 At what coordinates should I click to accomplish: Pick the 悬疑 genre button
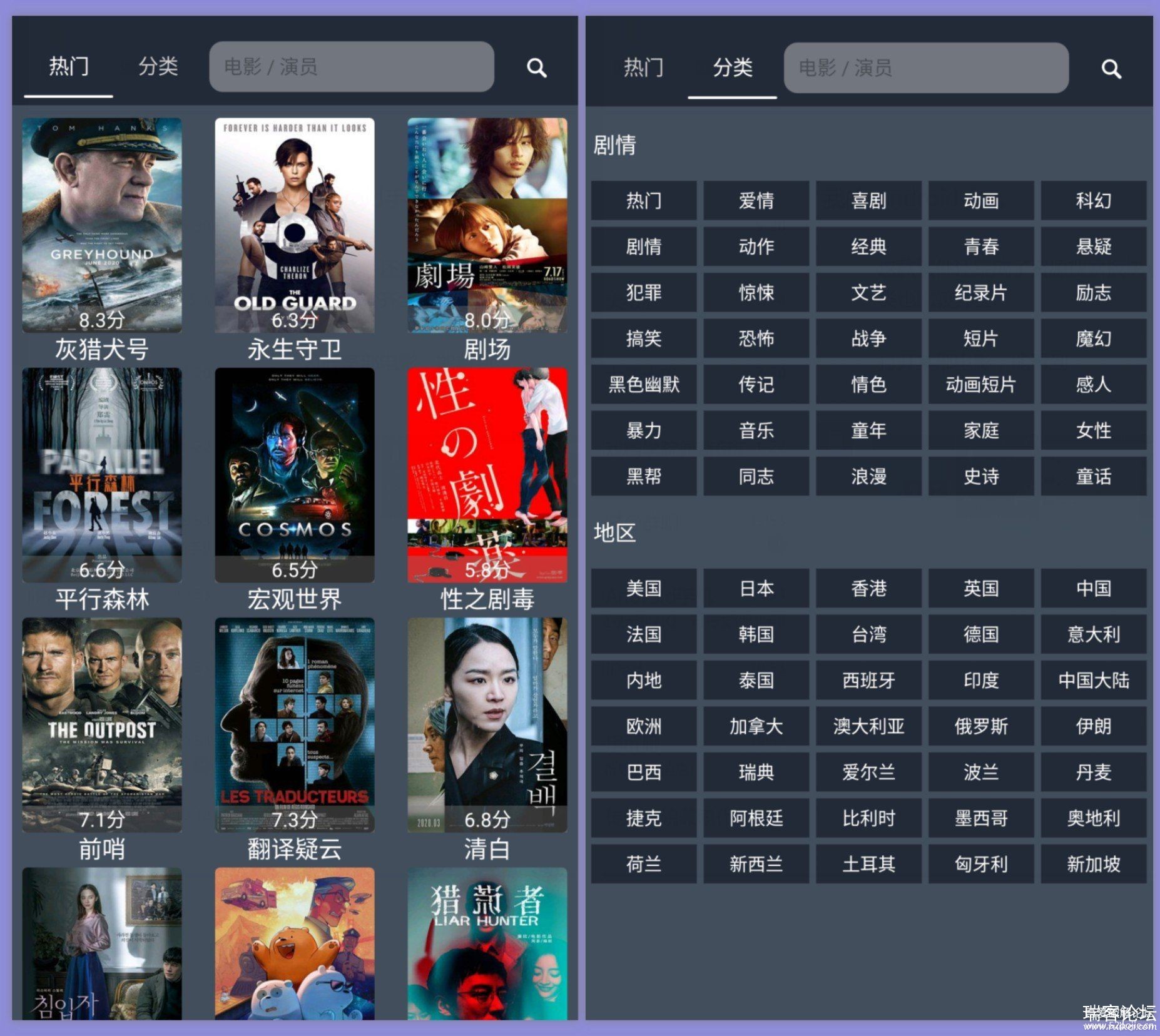point(1094,246)
